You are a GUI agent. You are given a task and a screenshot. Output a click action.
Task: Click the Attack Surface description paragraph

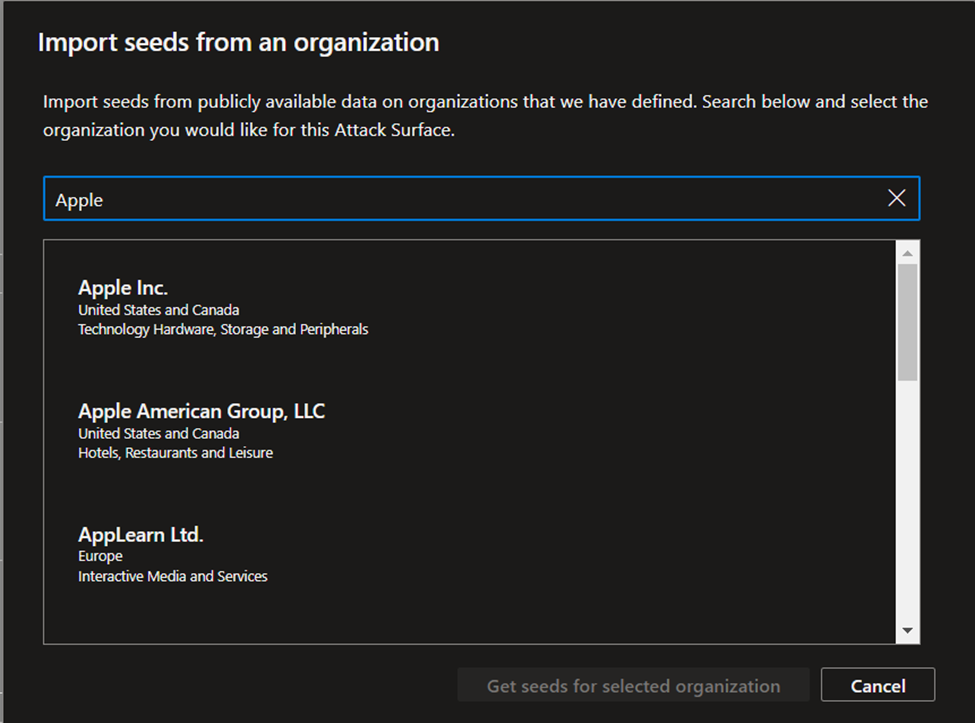pos(485,116)
